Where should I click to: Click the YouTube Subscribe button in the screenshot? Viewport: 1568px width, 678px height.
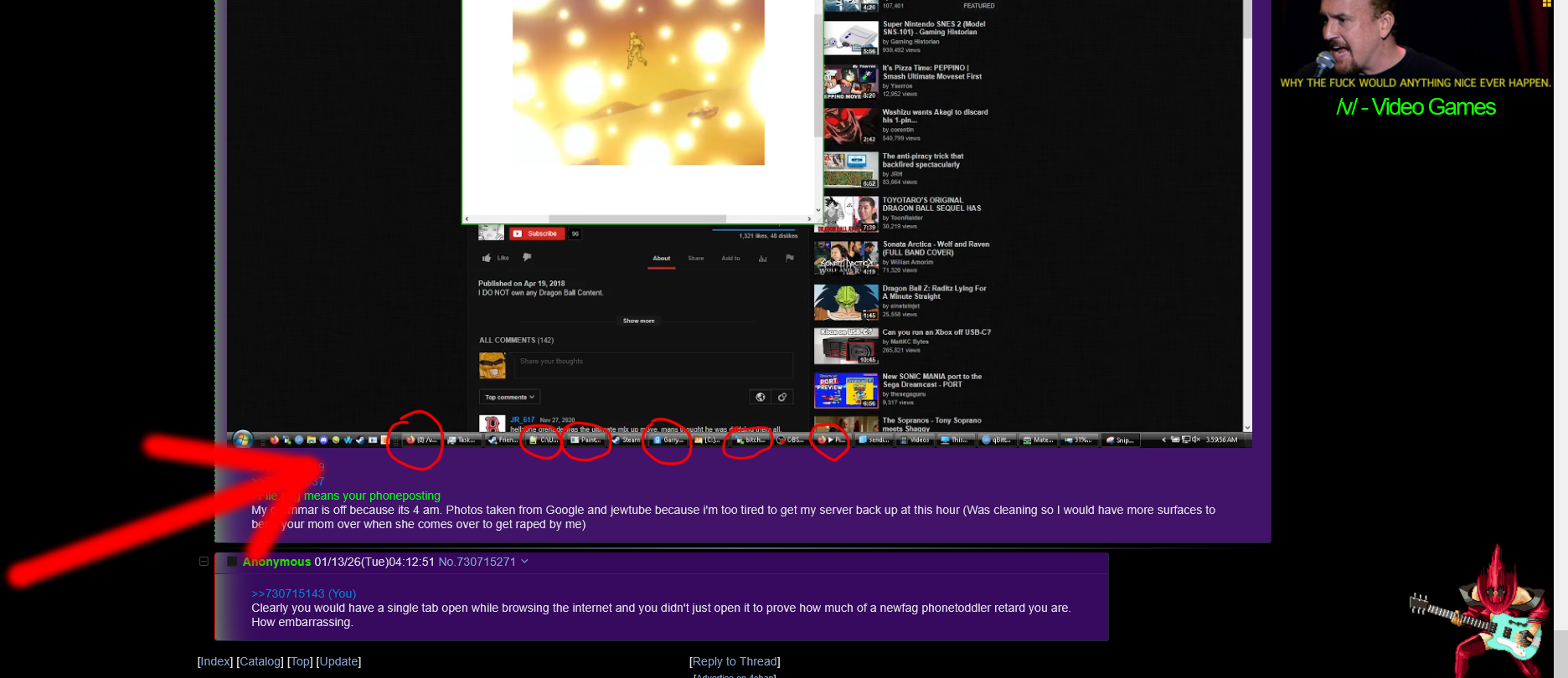point(537,234)
